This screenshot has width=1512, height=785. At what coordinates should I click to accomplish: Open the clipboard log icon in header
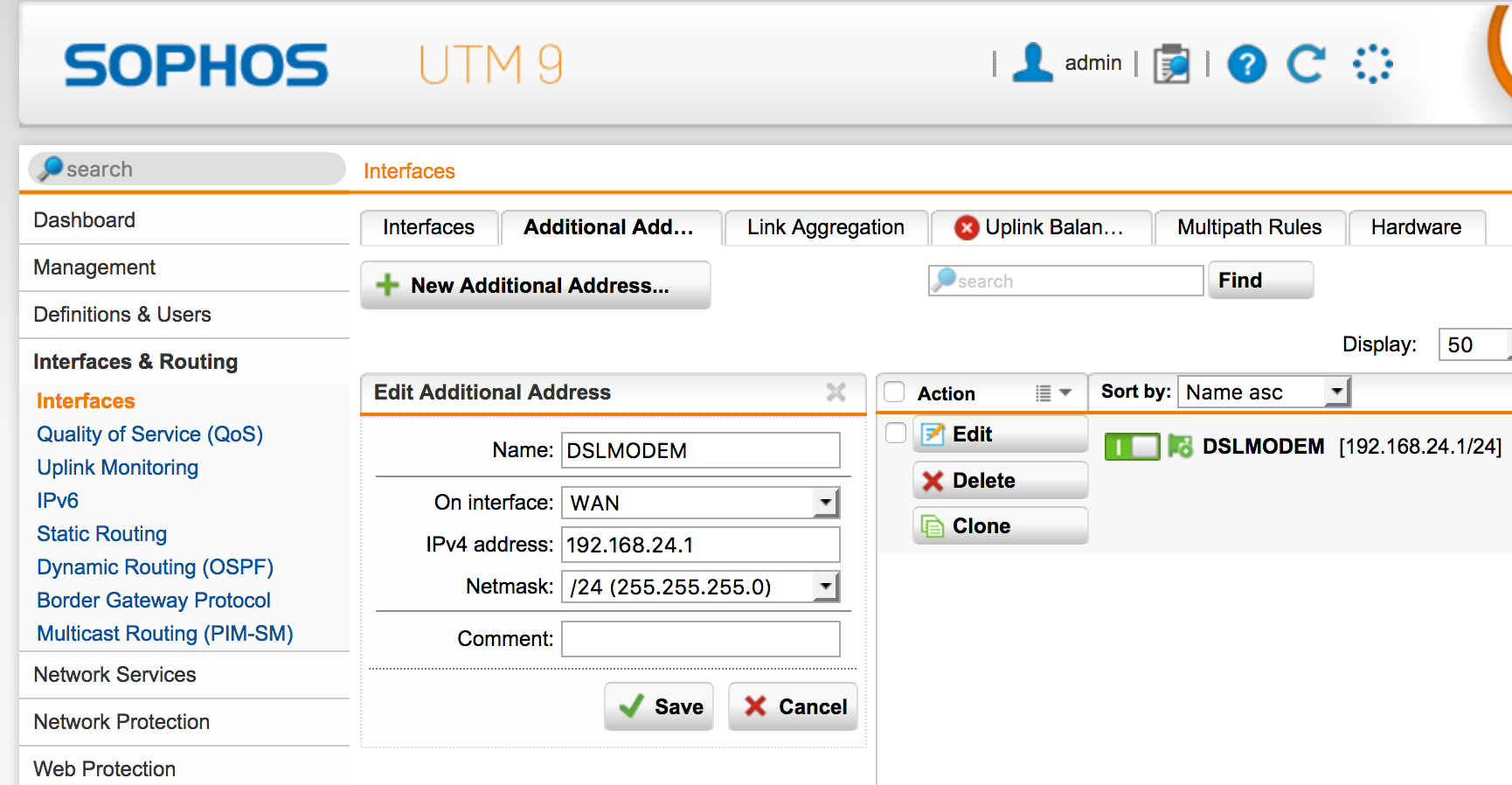click(x=1171, y=64)
